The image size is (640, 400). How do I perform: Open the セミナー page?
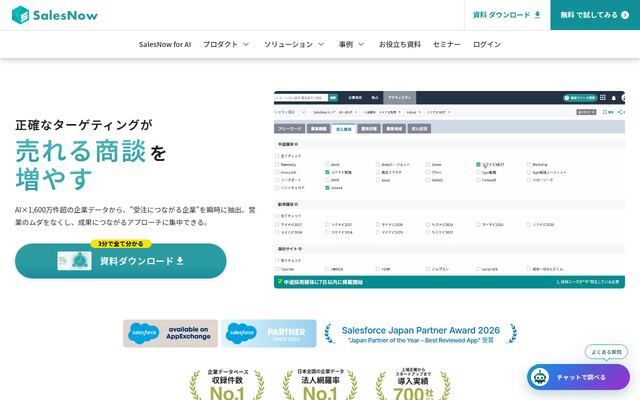click(x=447, y=44)
